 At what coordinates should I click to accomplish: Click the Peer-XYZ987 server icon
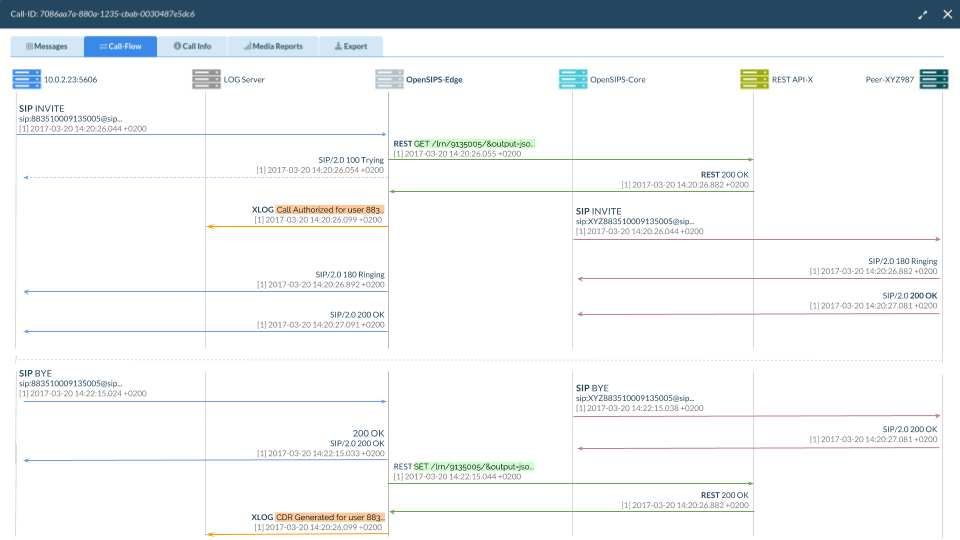tap(933, 79)
